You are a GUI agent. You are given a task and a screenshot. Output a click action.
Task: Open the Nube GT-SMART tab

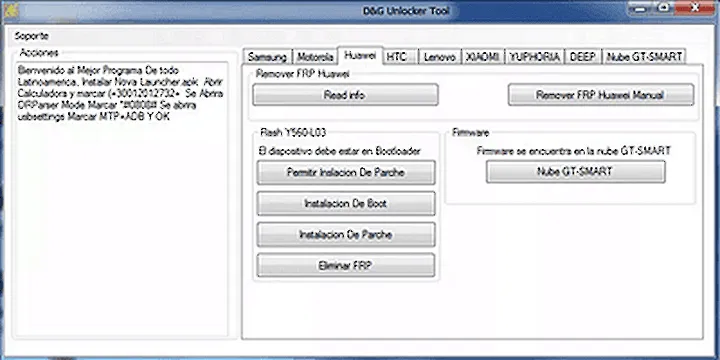tap(644, 57)
